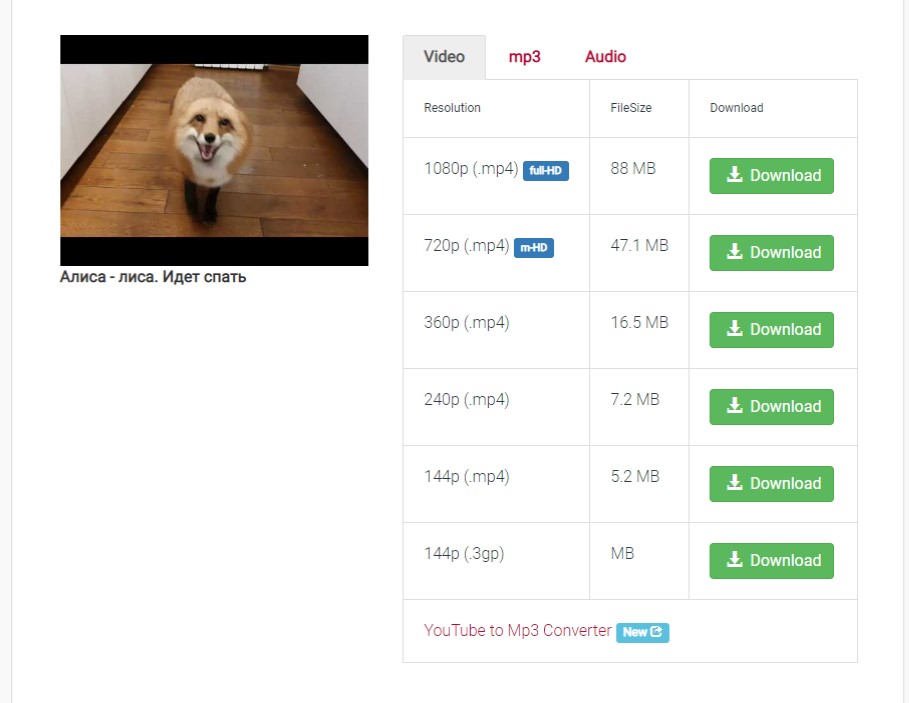
Task: Click the 47.1 MB file size
Action: [639, 246]
